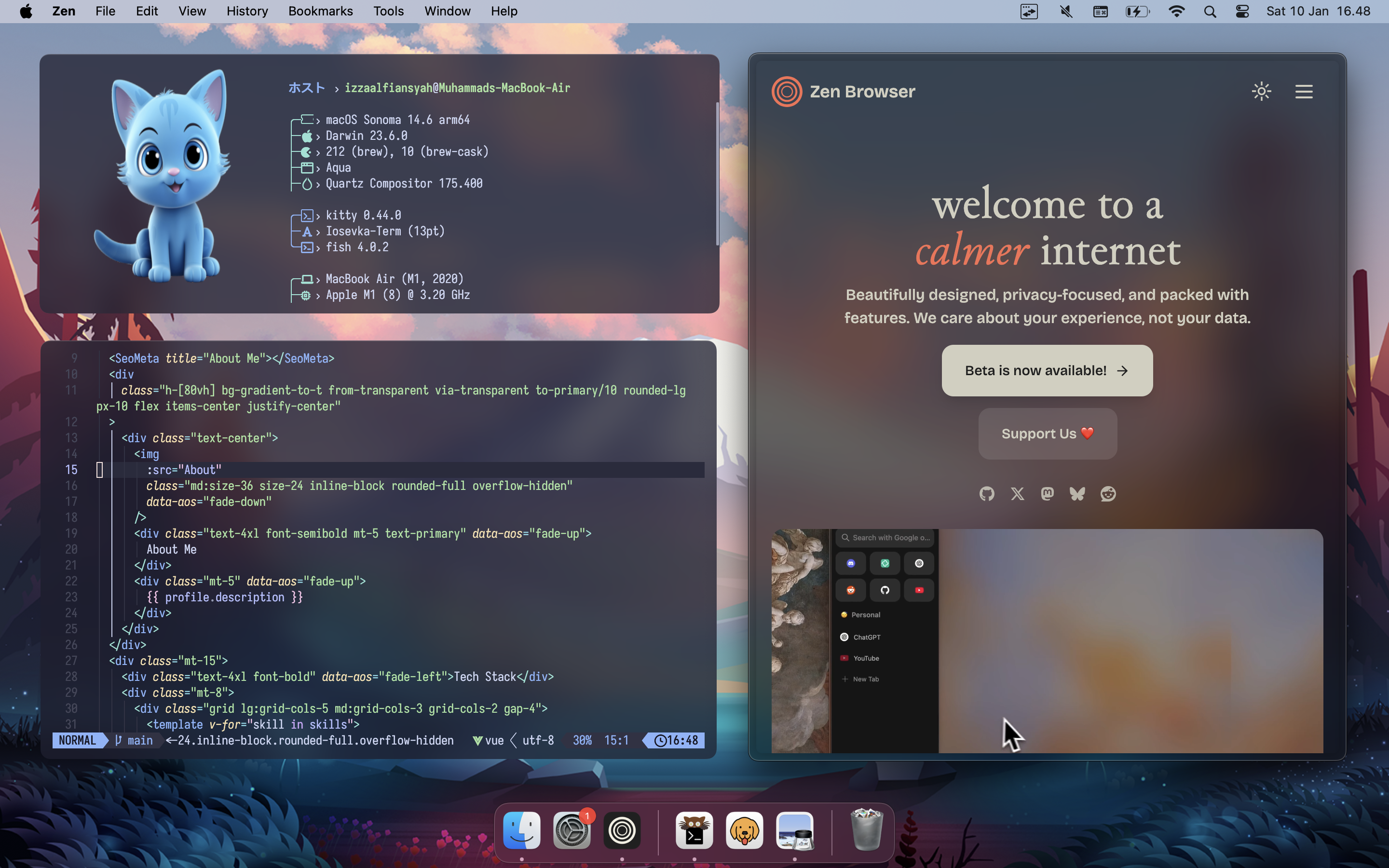This screenshot has height=868, width=1389.
Task: Toggle mute icon in menu bar
Action: 1066,12
